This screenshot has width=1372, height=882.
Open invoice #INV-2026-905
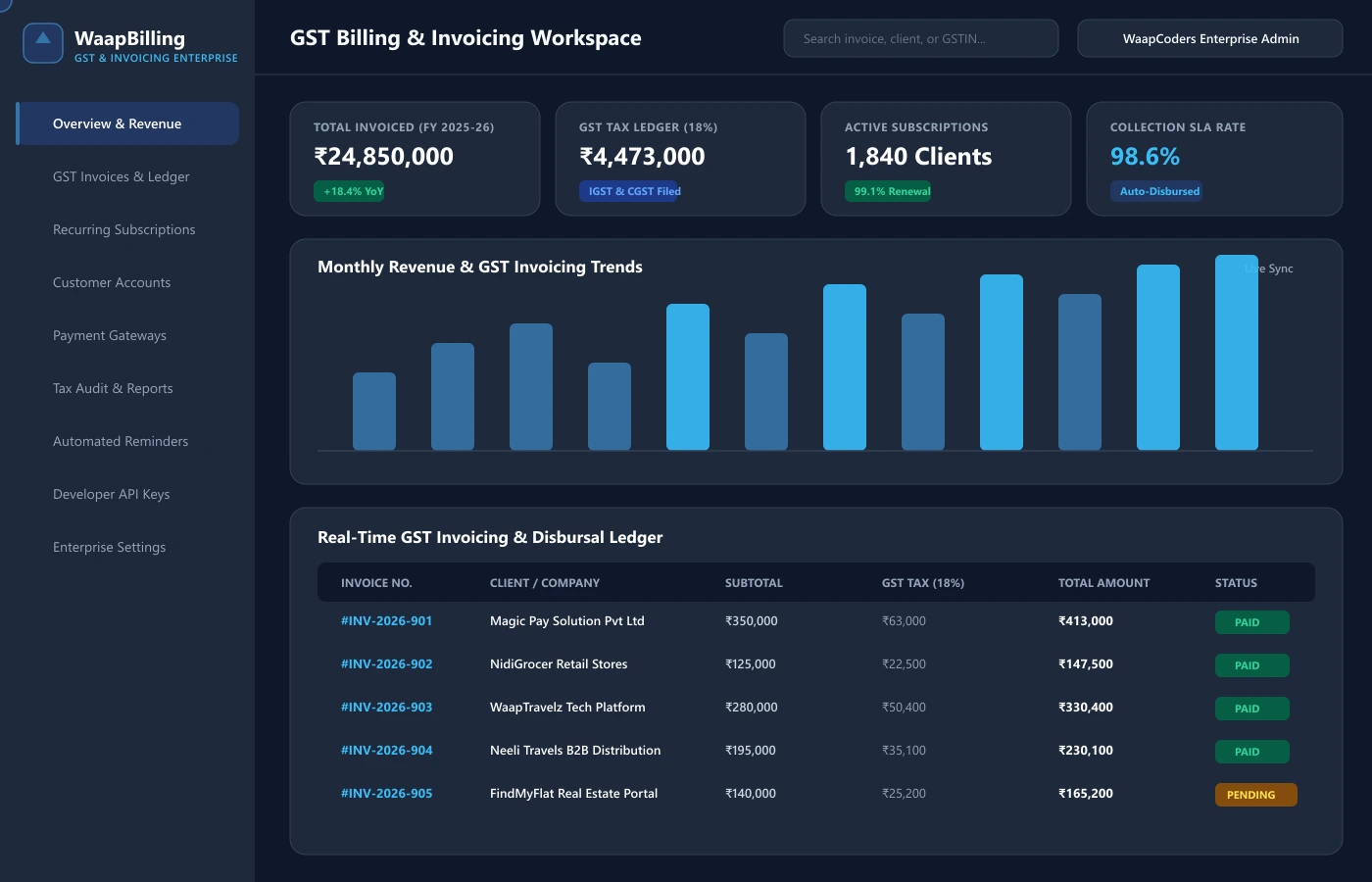pos(386,793)
